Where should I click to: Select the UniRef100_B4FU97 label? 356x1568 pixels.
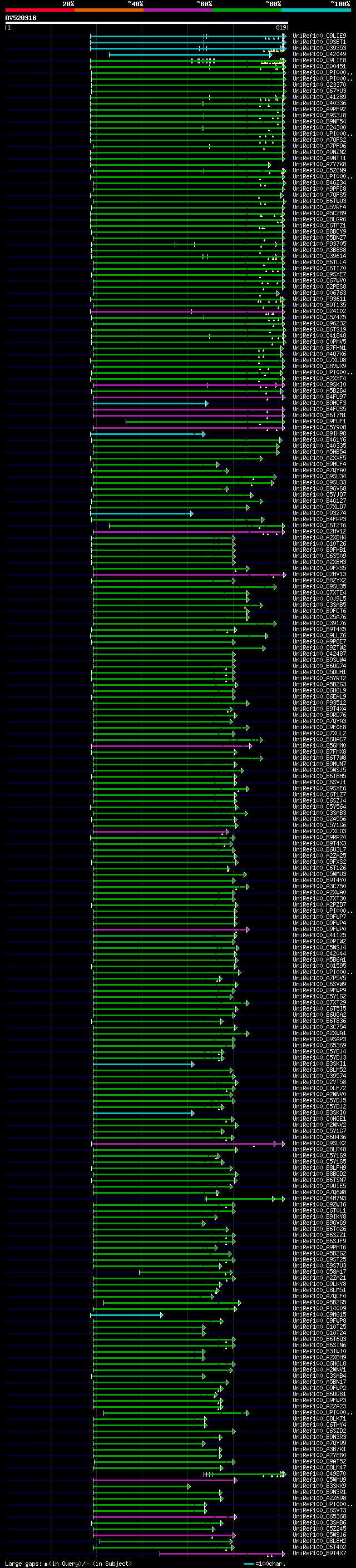319,397
